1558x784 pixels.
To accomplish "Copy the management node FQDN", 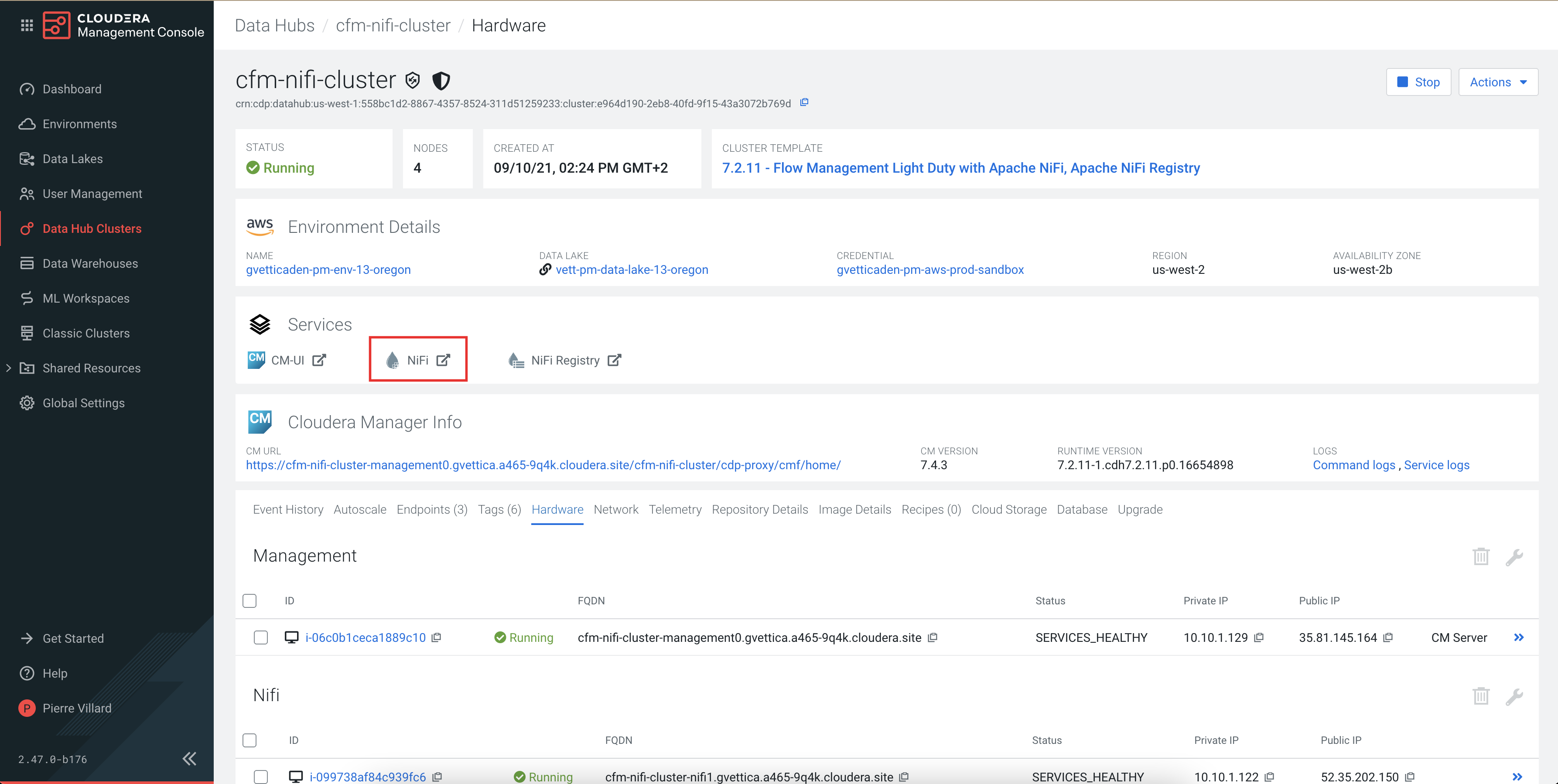I will 933,638.
